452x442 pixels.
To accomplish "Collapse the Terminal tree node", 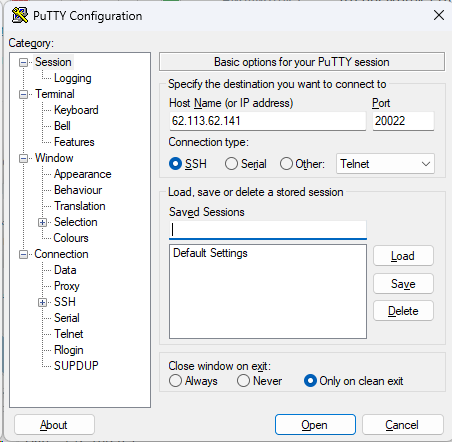I will (x=23, y=94).
